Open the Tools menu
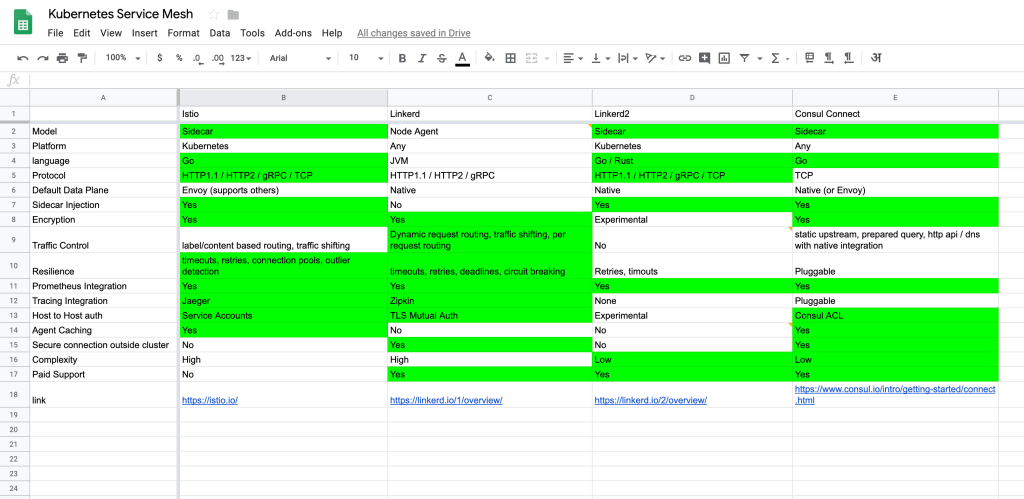 point(253,33)
